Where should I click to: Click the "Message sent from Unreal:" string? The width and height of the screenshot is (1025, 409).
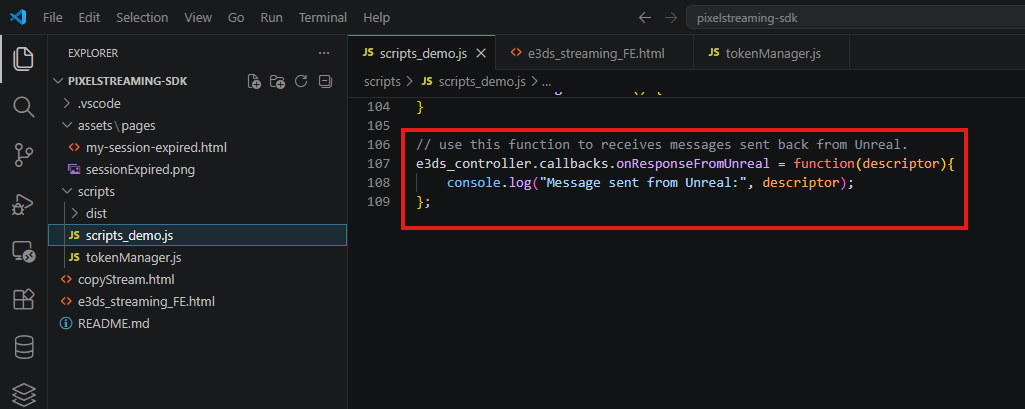pos(641,184)
